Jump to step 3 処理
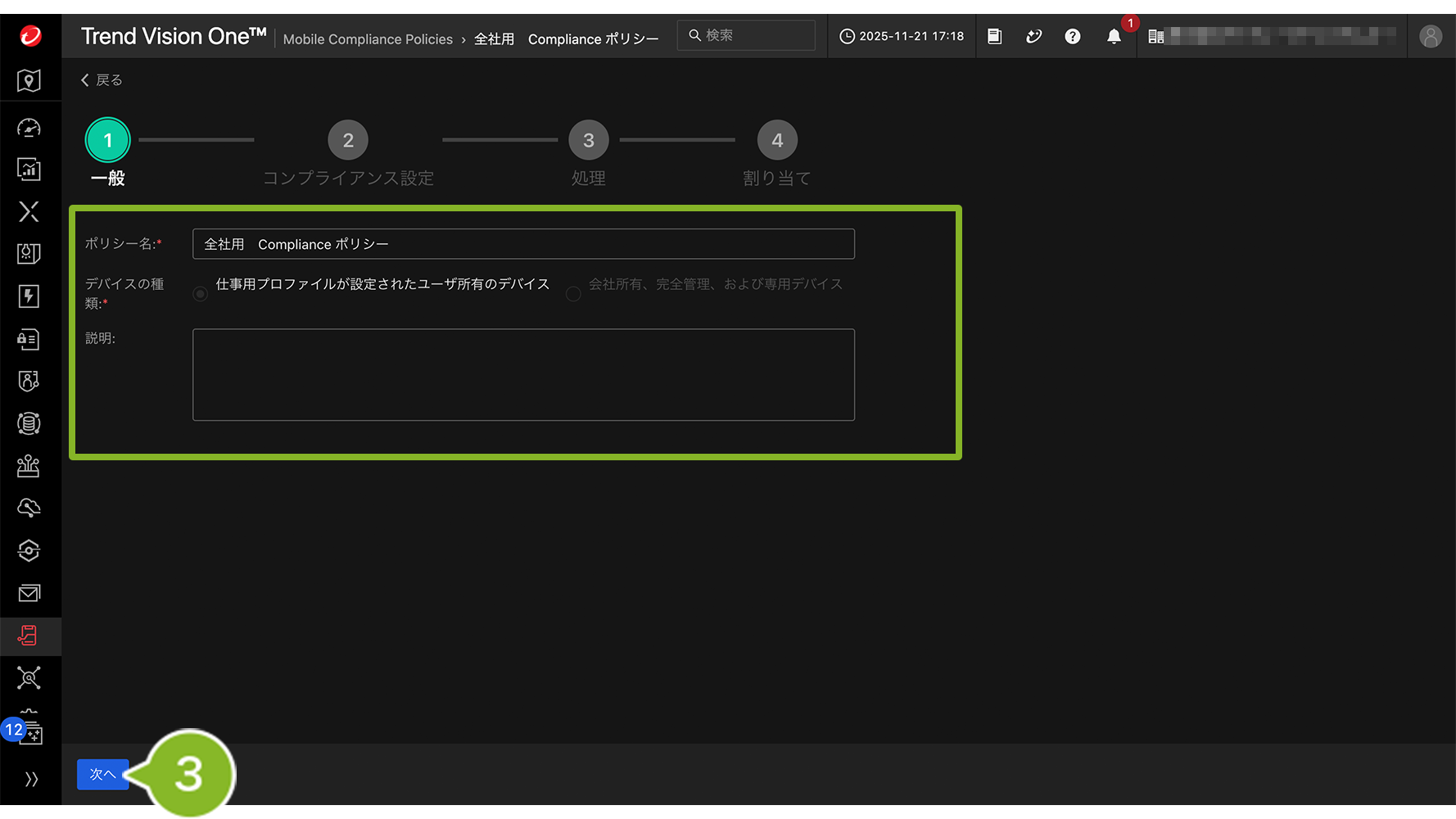Viewport: 1456px width, 819px height. [x=588, y=141]
